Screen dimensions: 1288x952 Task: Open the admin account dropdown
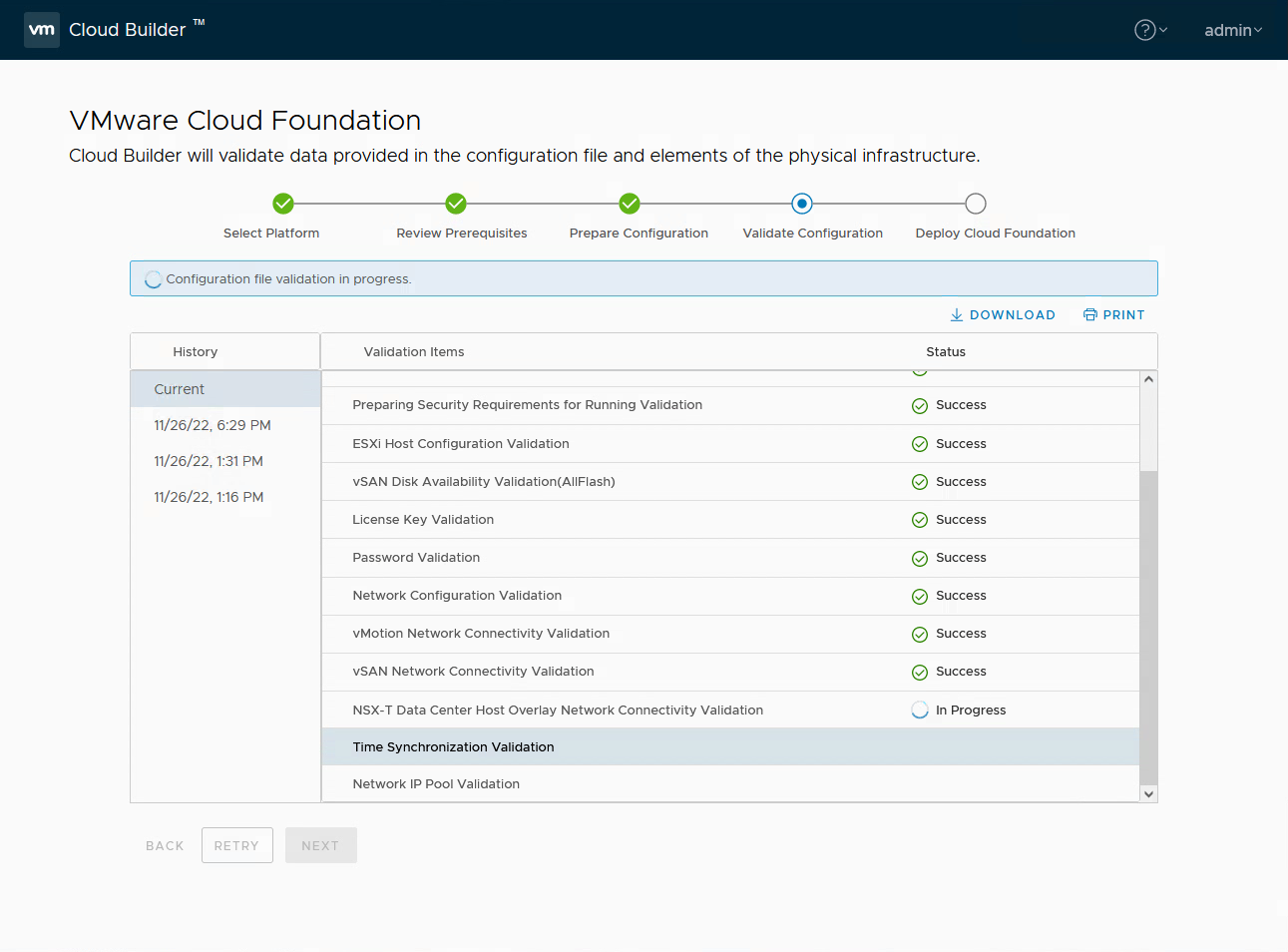(x=1232, y=30)
